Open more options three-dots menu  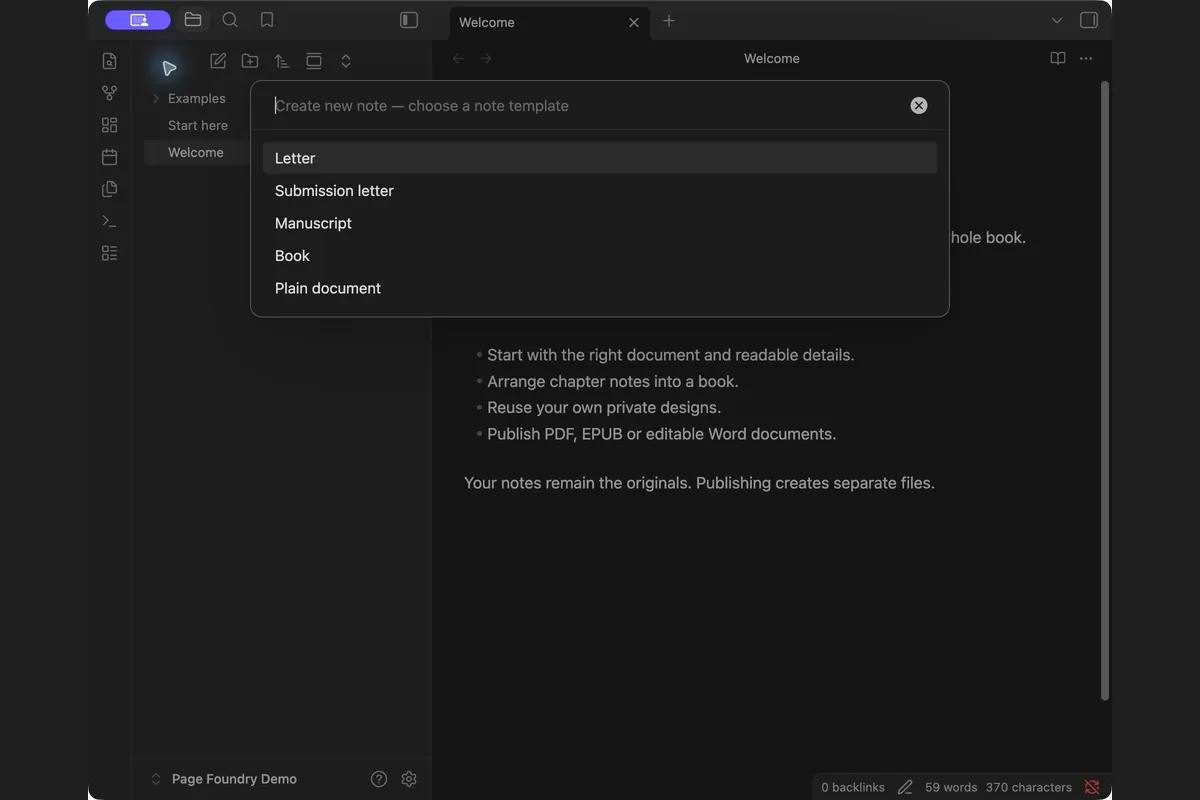pyautogui.click(x=1086, y=59)
